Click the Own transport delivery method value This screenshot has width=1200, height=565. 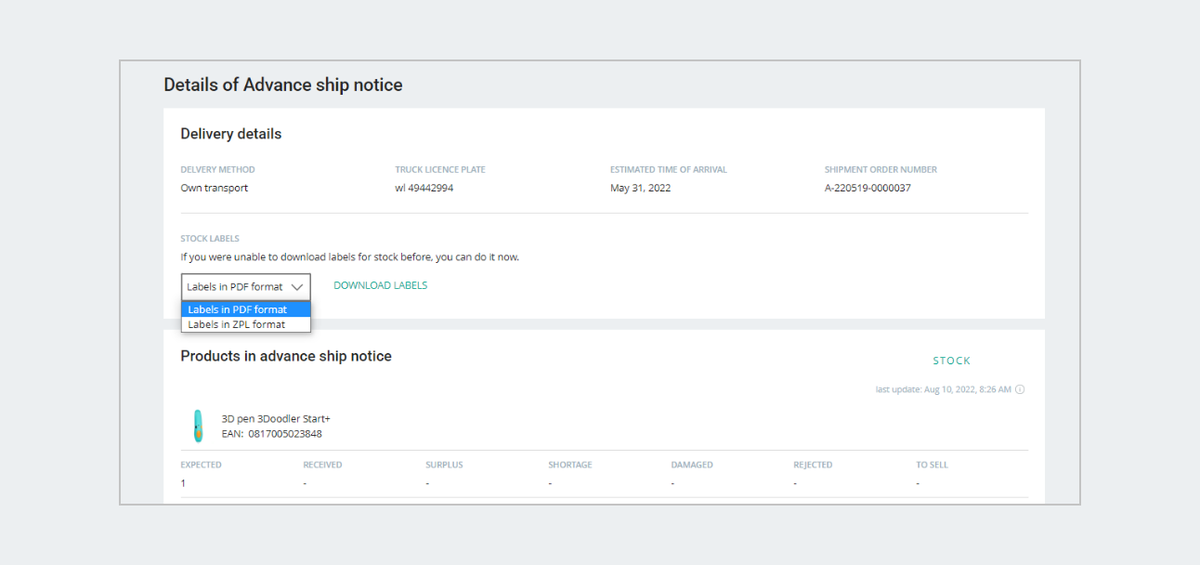214,188
